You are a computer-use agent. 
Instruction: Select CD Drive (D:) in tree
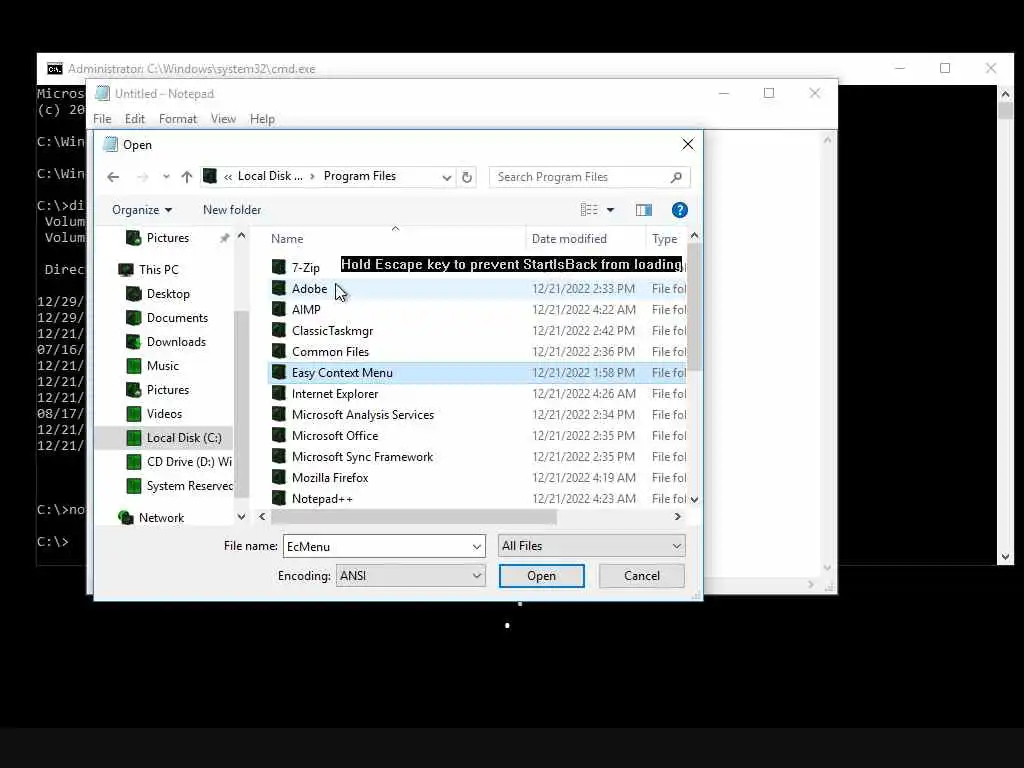(189, 462)
